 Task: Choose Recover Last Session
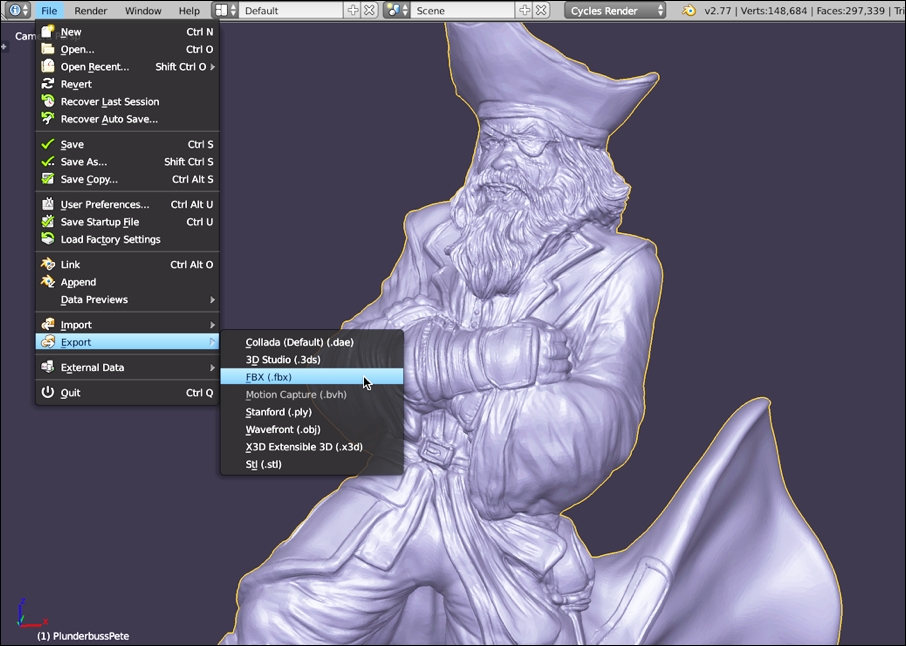pos(127,102)
